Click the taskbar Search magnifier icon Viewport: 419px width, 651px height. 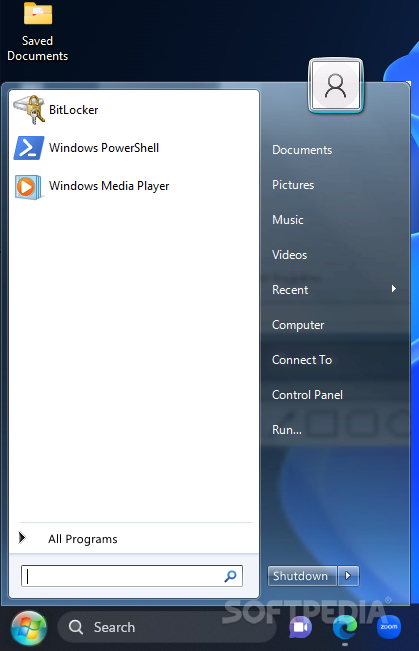76,627
